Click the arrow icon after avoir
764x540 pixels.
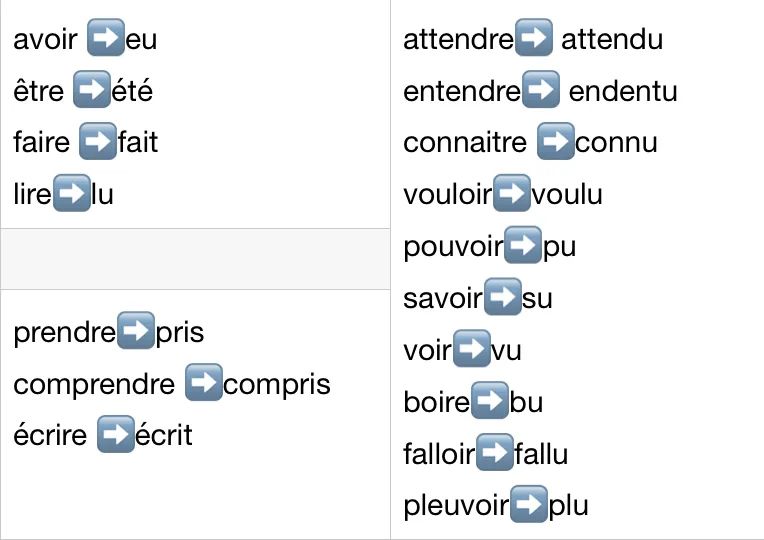[x=106, y=38]
